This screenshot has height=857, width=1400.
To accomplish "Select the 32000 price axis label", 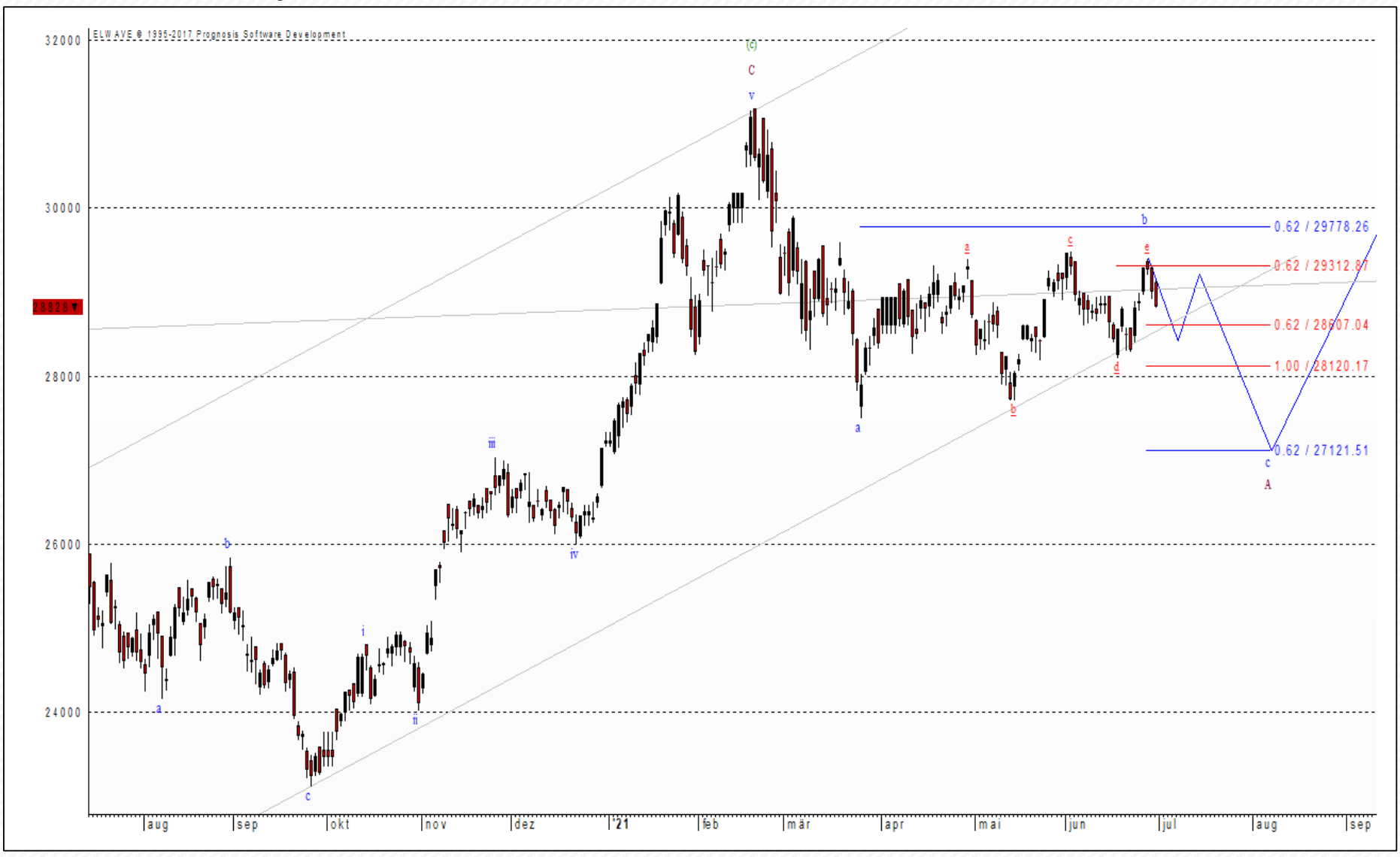I will coord(63,41).
